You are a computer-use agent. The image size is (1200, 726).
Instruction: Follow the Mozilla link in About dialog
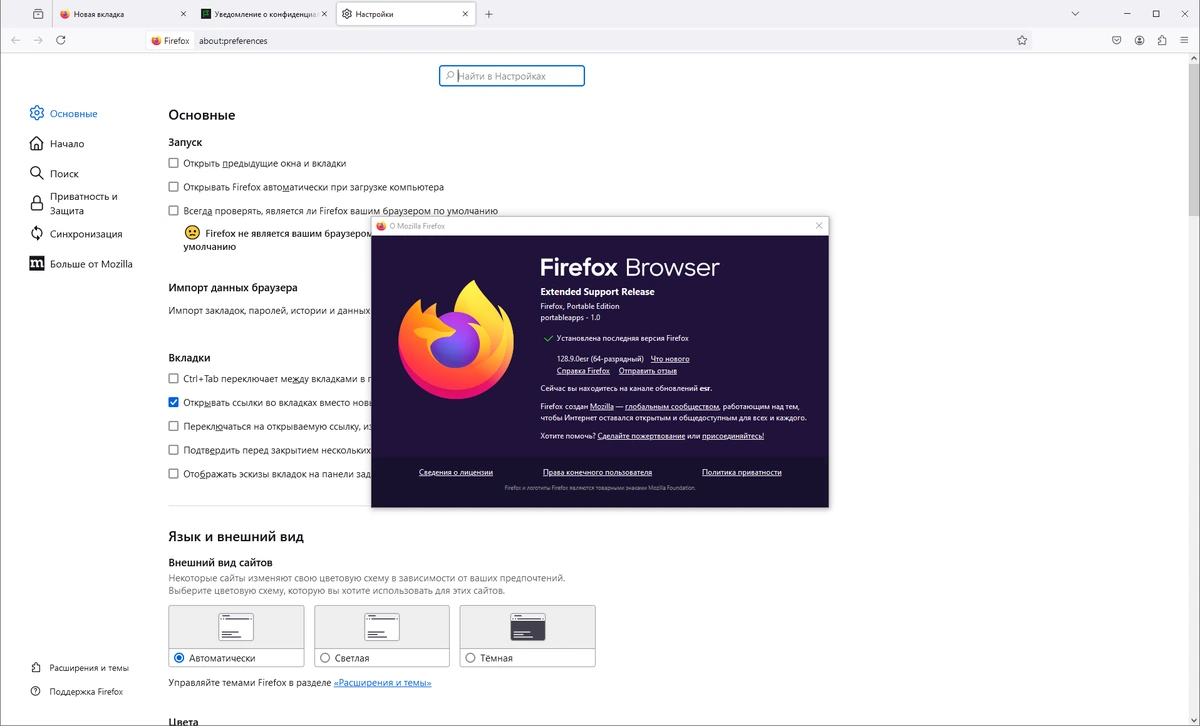pos(602,406)
